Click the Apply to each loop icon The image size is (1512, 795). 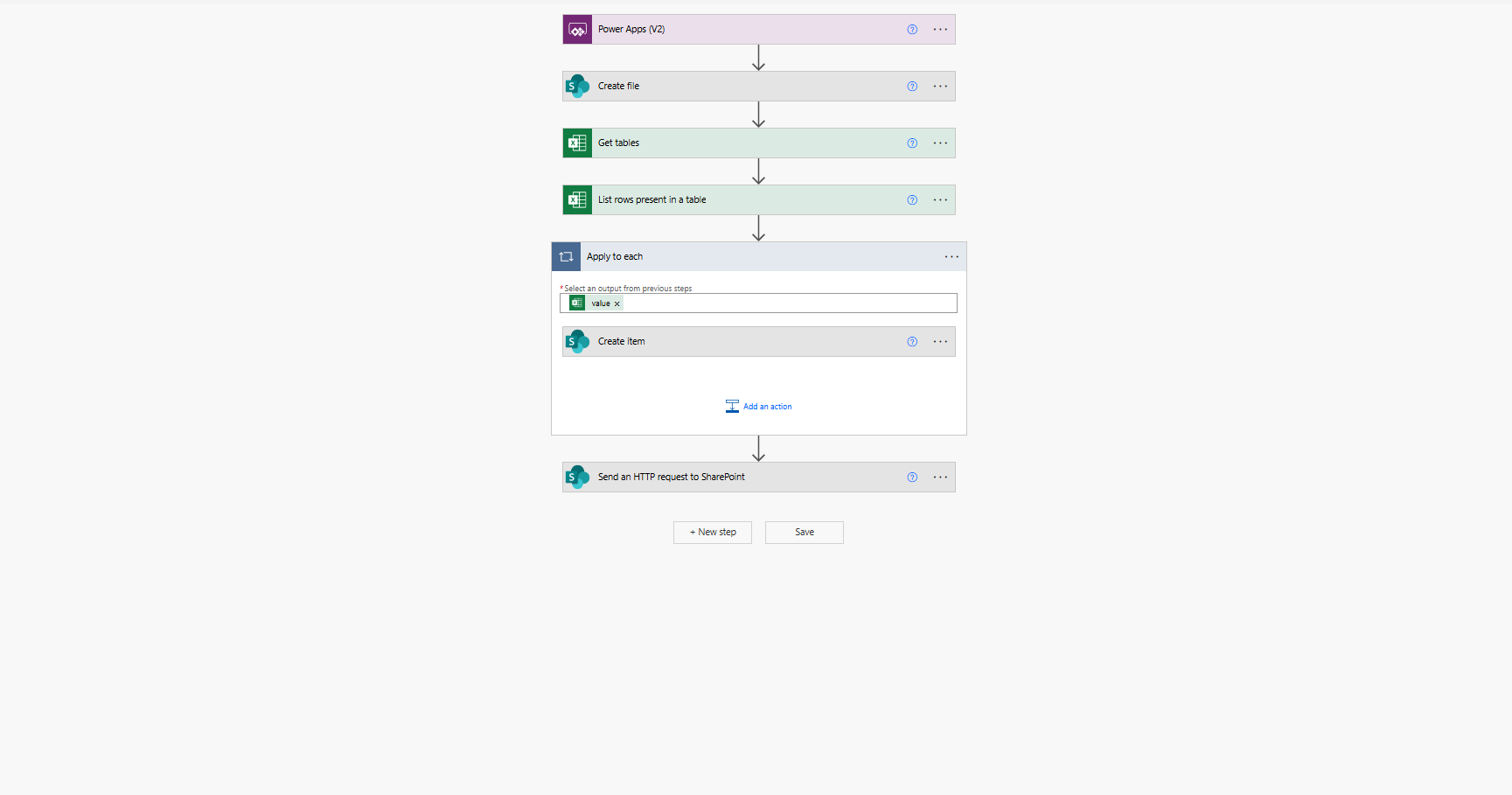tap(566, 257)
